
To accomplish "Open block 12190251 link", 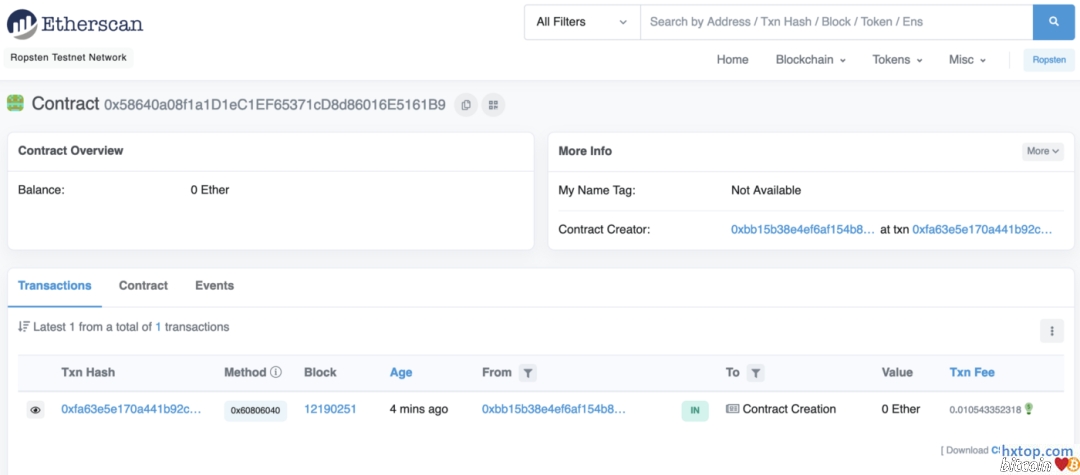I will tap(330, 409).
